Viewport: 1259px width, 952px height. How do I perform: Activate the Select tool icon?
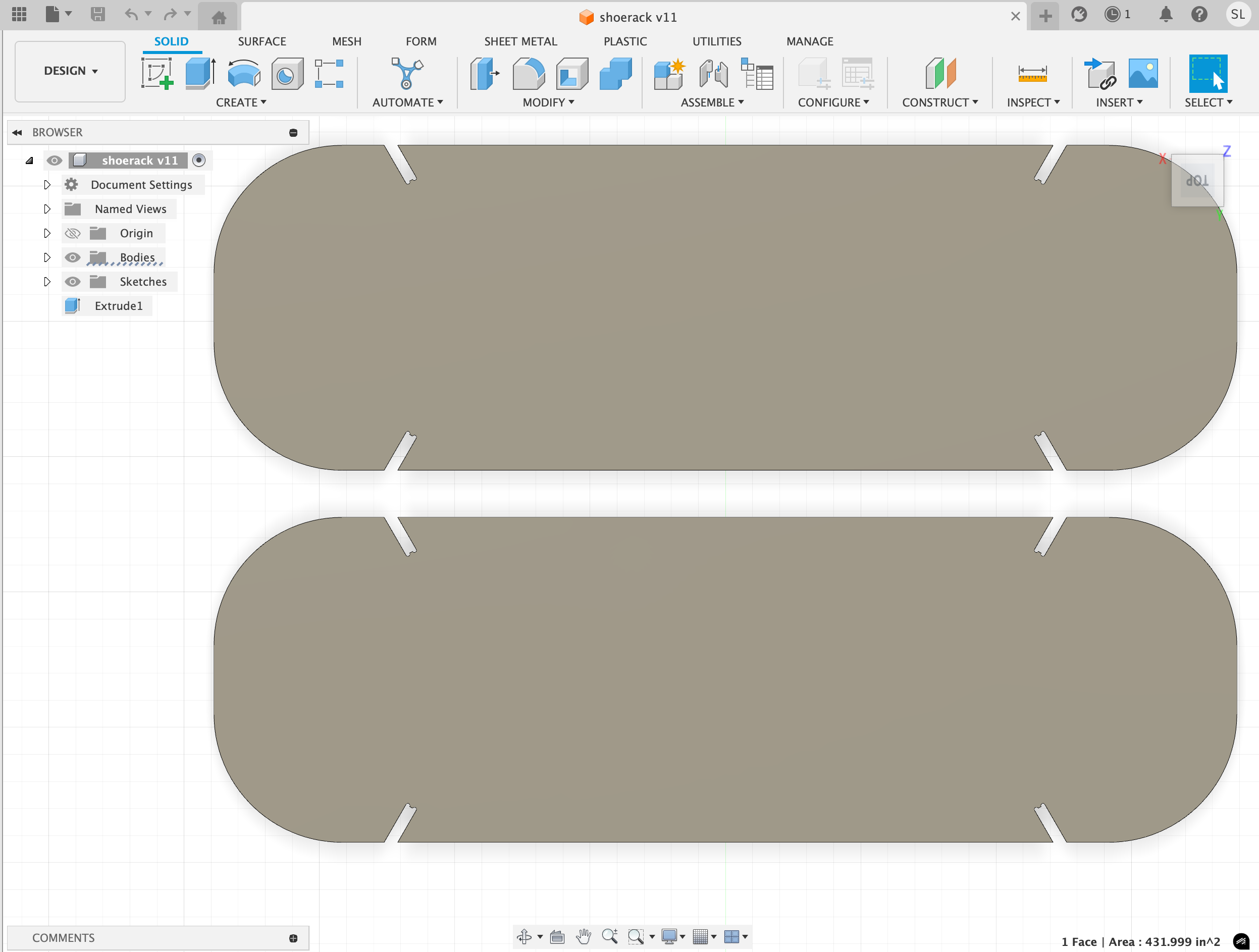pyautogui.click(x=1208, y=73)
